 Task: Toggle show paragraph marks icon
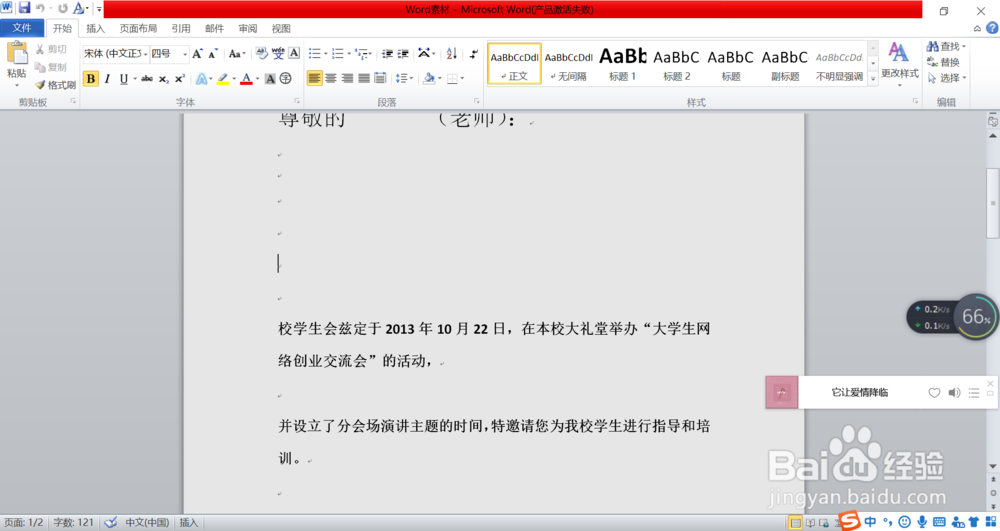coord(473,54)
